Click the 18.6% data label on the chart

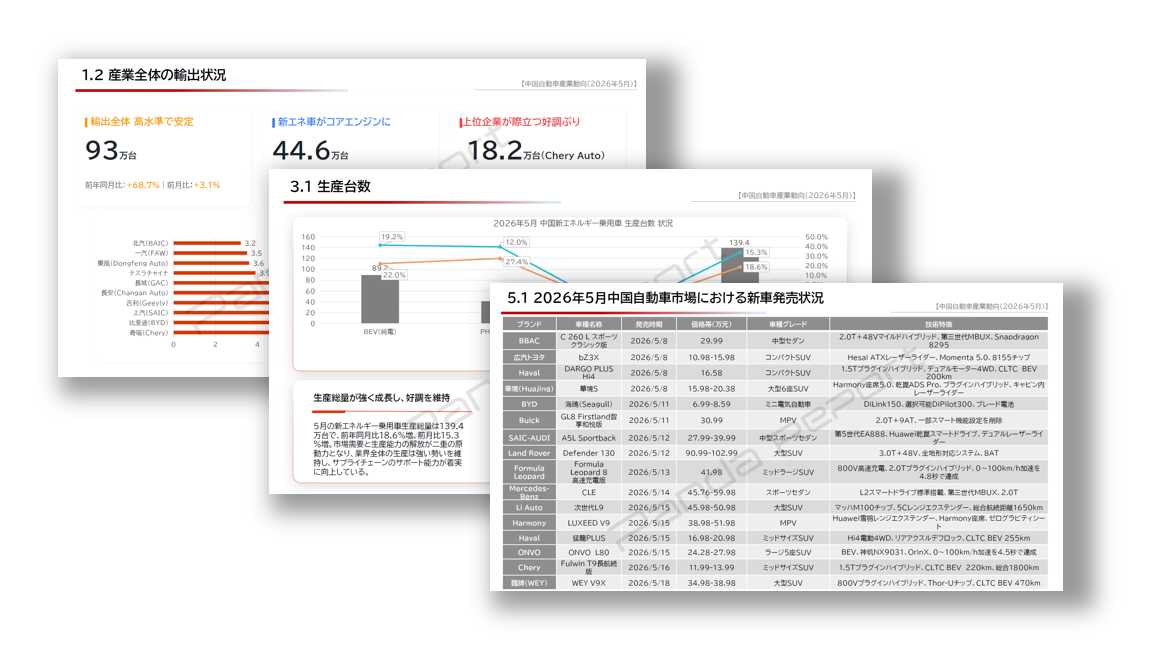coord(756,267)
